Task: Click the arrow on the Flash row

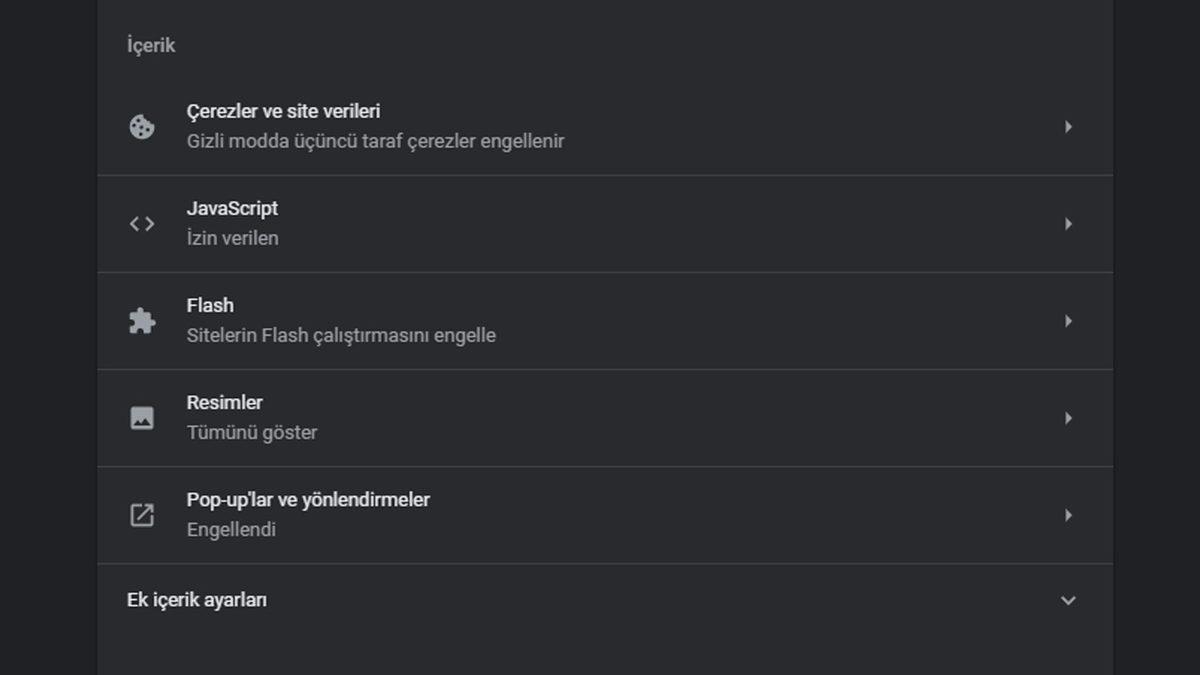Action: [1068, 320]
